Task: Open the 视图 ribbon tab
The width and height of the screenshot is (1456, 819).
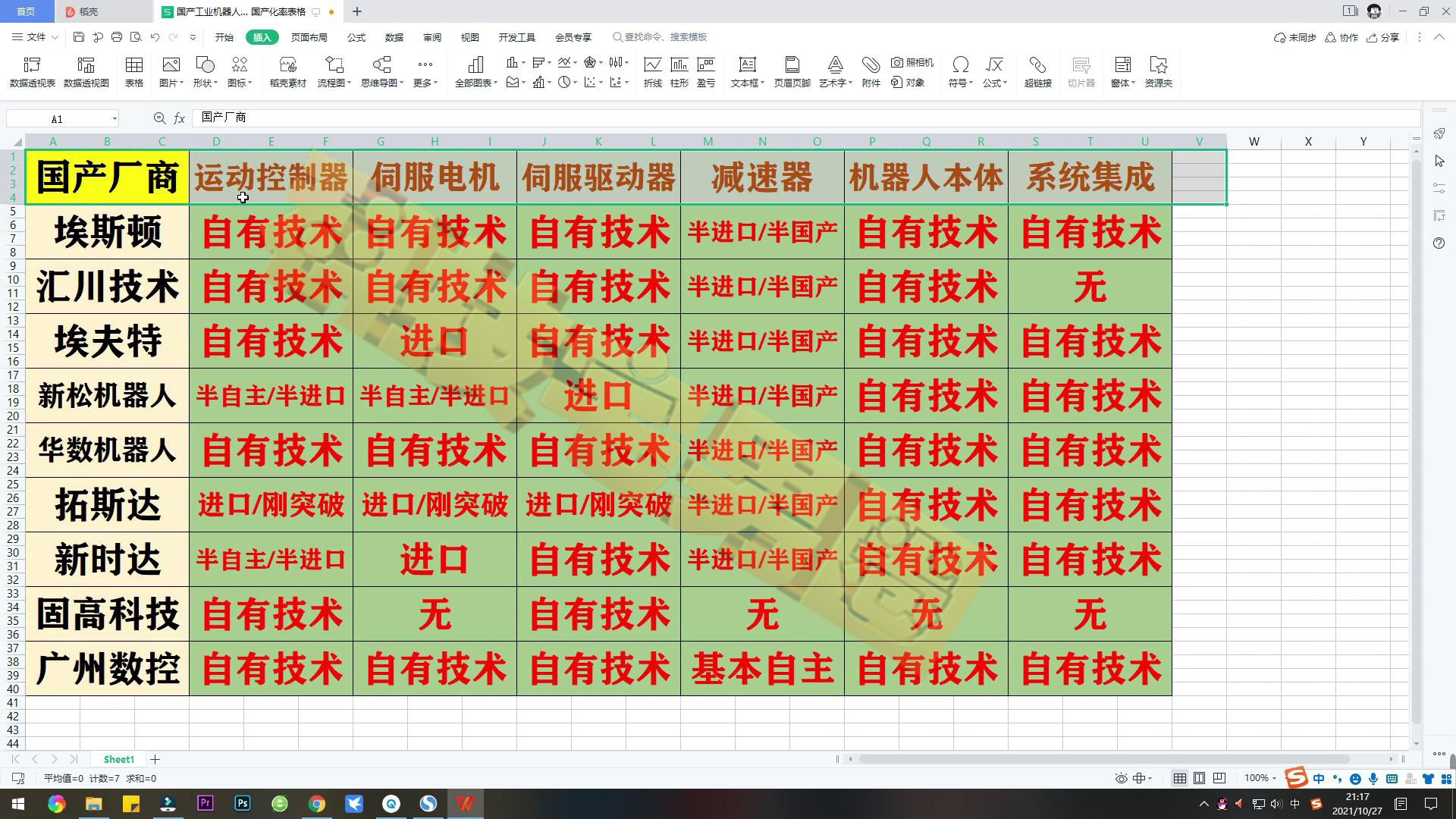Action: point(469,37)
